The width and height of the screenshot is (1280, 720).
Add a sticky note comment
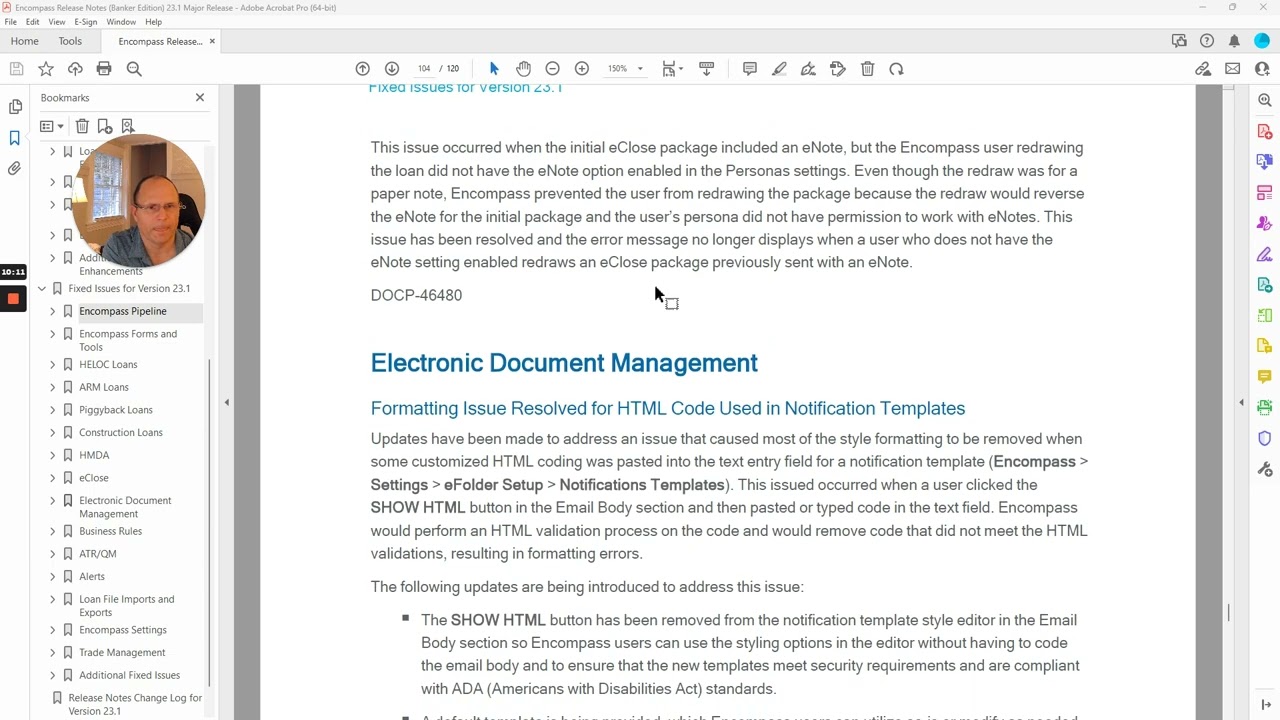[x=750, y=69]
